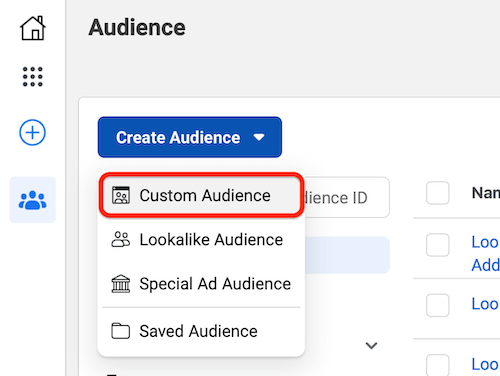The height and width of the screenshot is (376, 500).
Task: Expand the chevron below the filter panel
Action: point(371,345)
